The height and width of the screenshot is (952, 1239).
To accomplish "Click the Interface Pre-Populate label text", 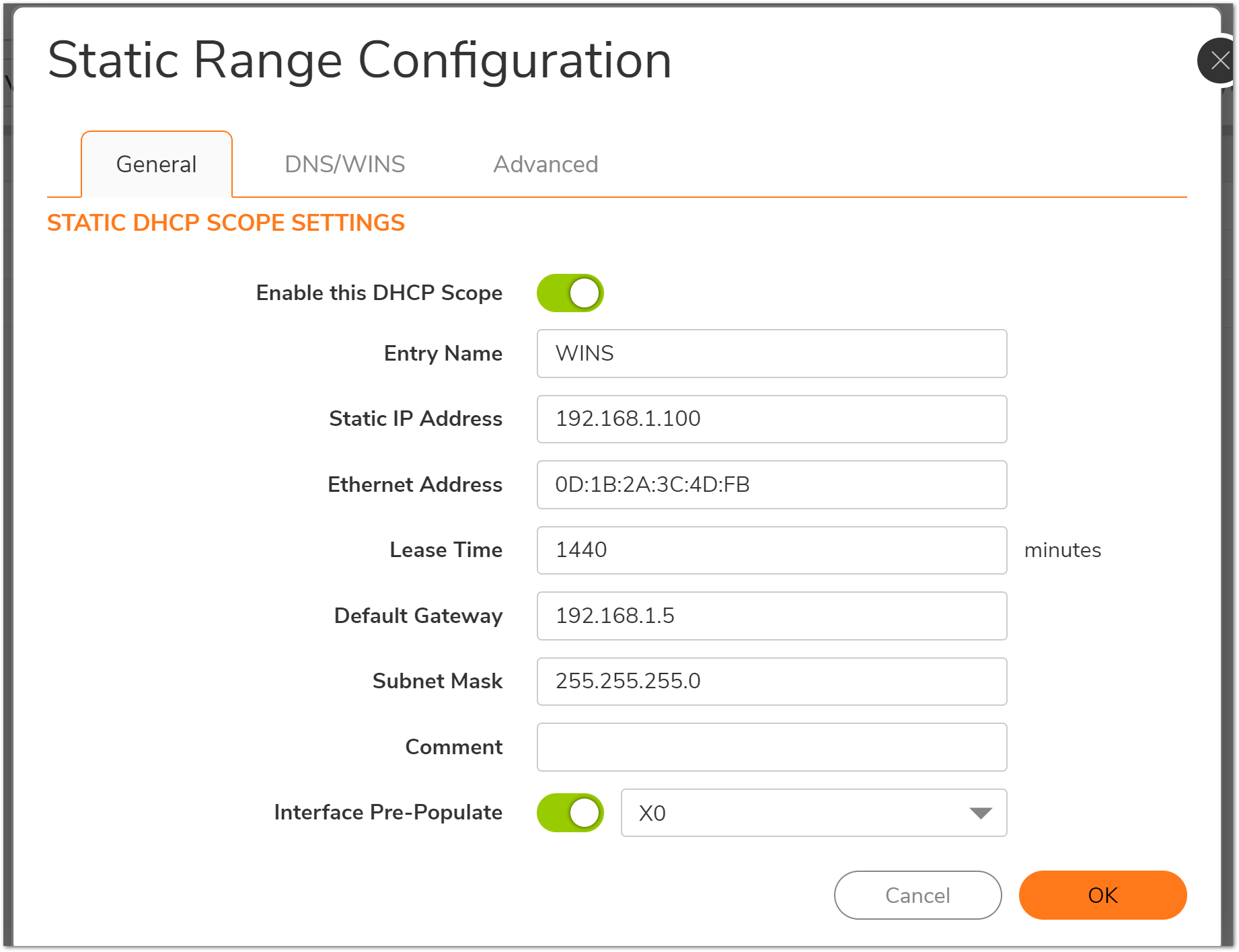I will point(388,813).
